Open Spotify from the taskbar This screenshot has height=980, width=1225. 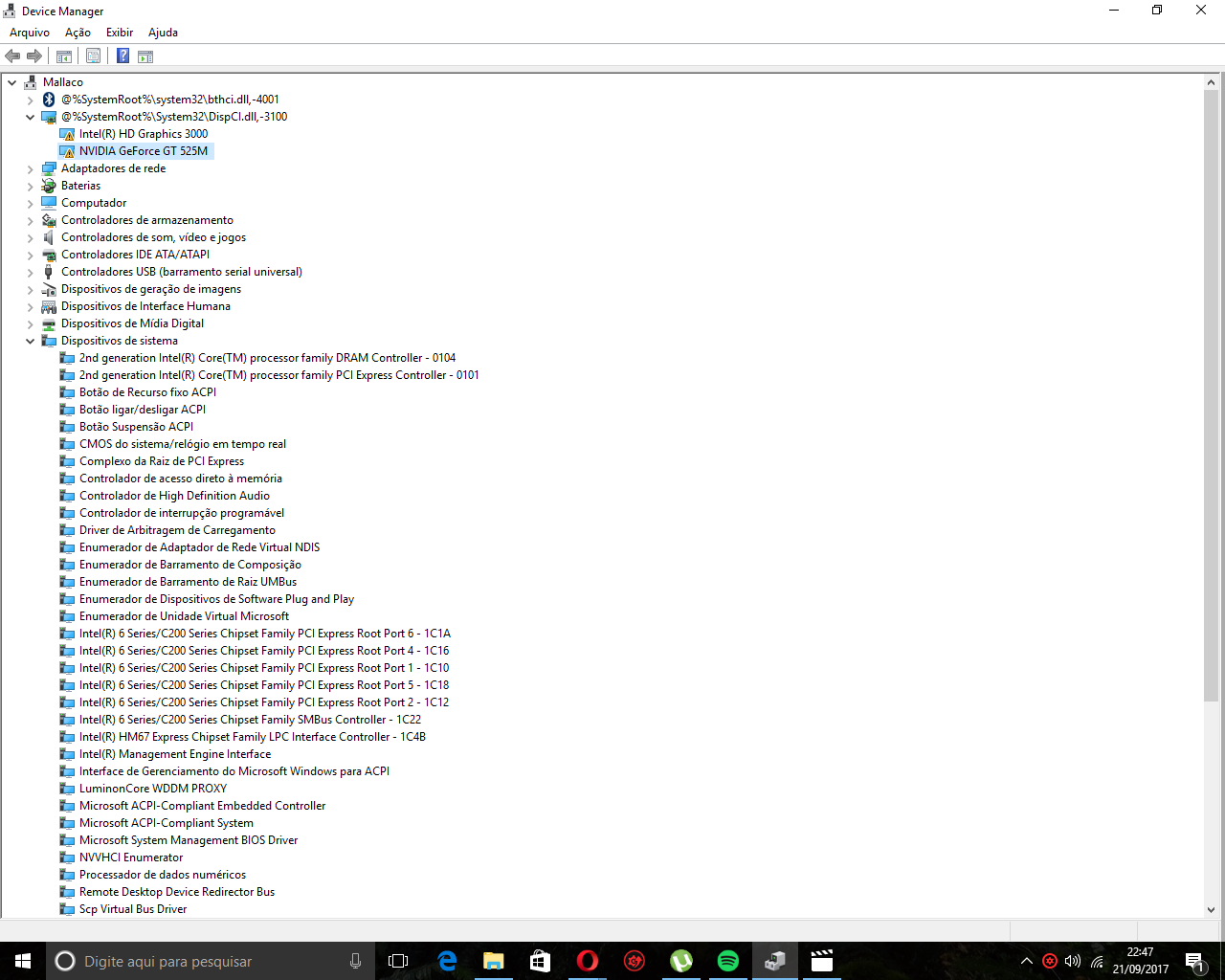pos(728,961)
